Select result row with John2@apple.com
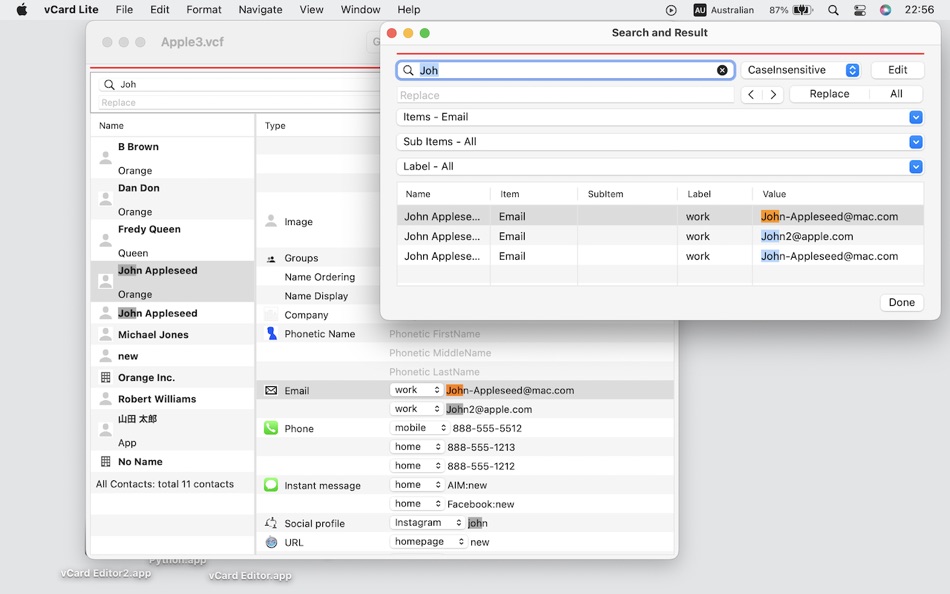The width and height of the screenshot is (950, 594). click(660, 236)
